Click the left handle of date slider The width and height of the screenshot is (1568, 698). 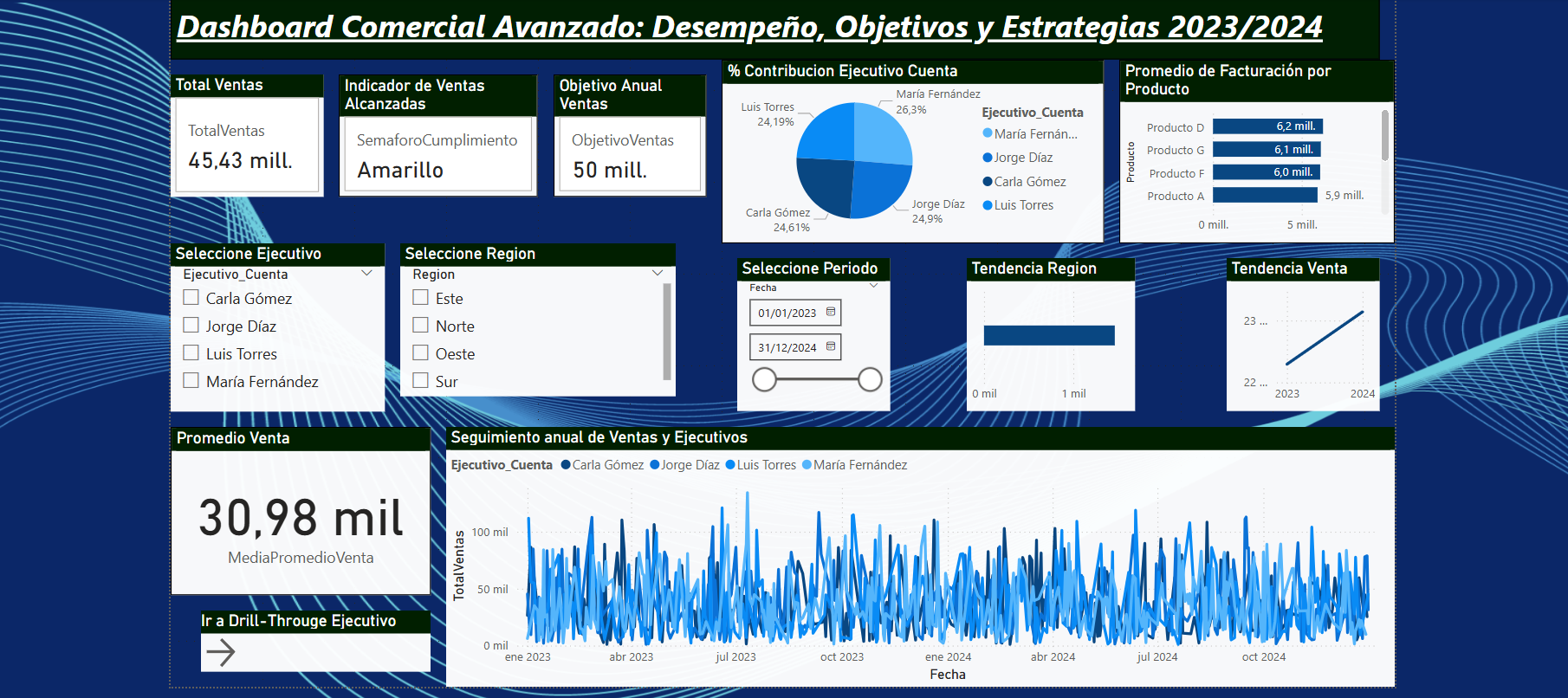pos(764,379)
